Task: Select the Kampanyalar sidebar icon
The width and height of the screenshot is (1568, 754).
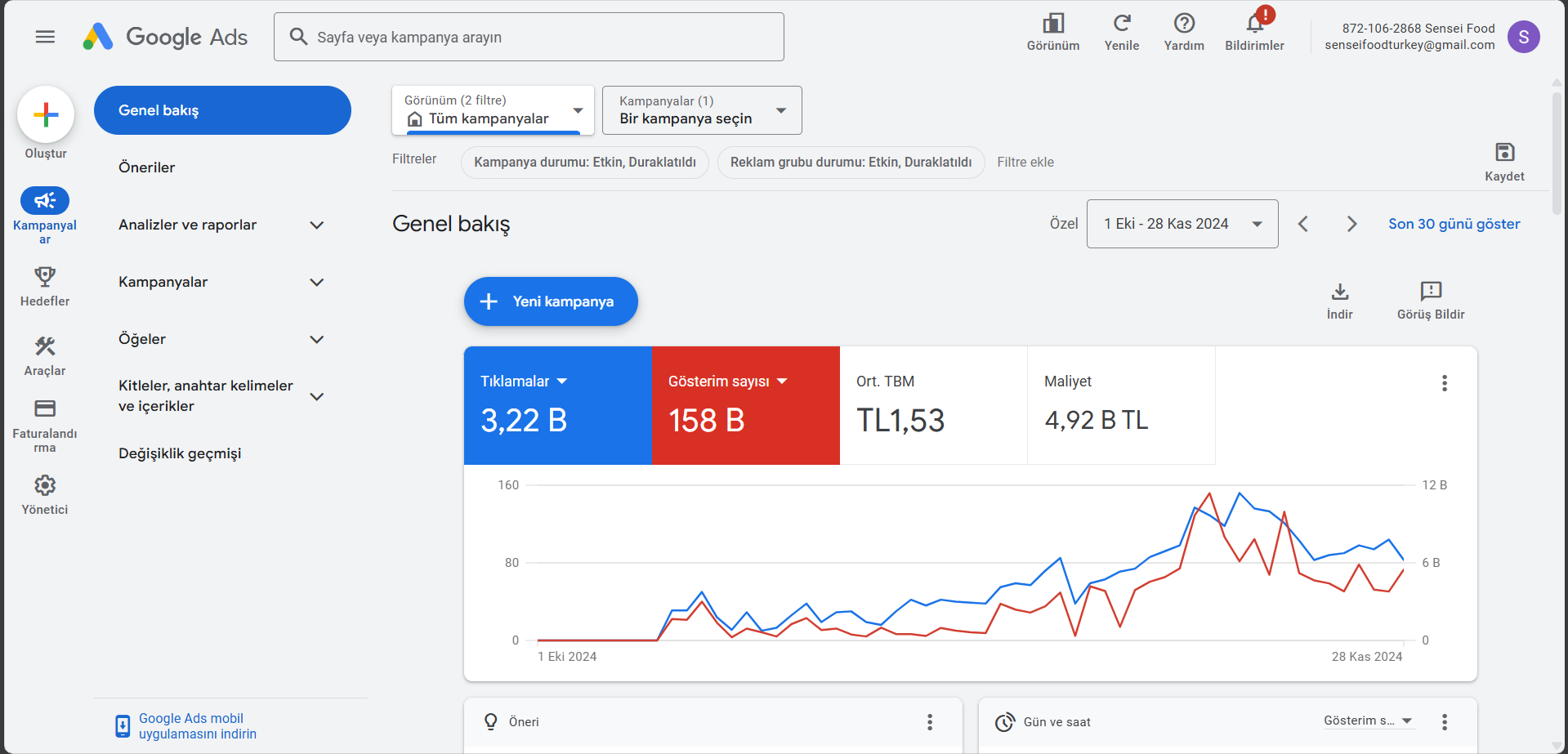Action: pyautogui.click(x=45, y=200)
